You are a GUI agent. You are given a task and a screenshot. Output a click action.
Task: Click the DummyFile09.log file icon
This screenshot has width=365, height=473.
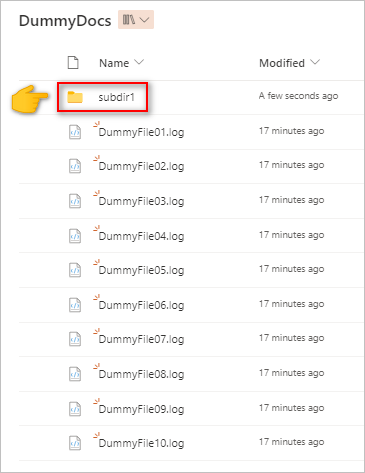[75, 409]
